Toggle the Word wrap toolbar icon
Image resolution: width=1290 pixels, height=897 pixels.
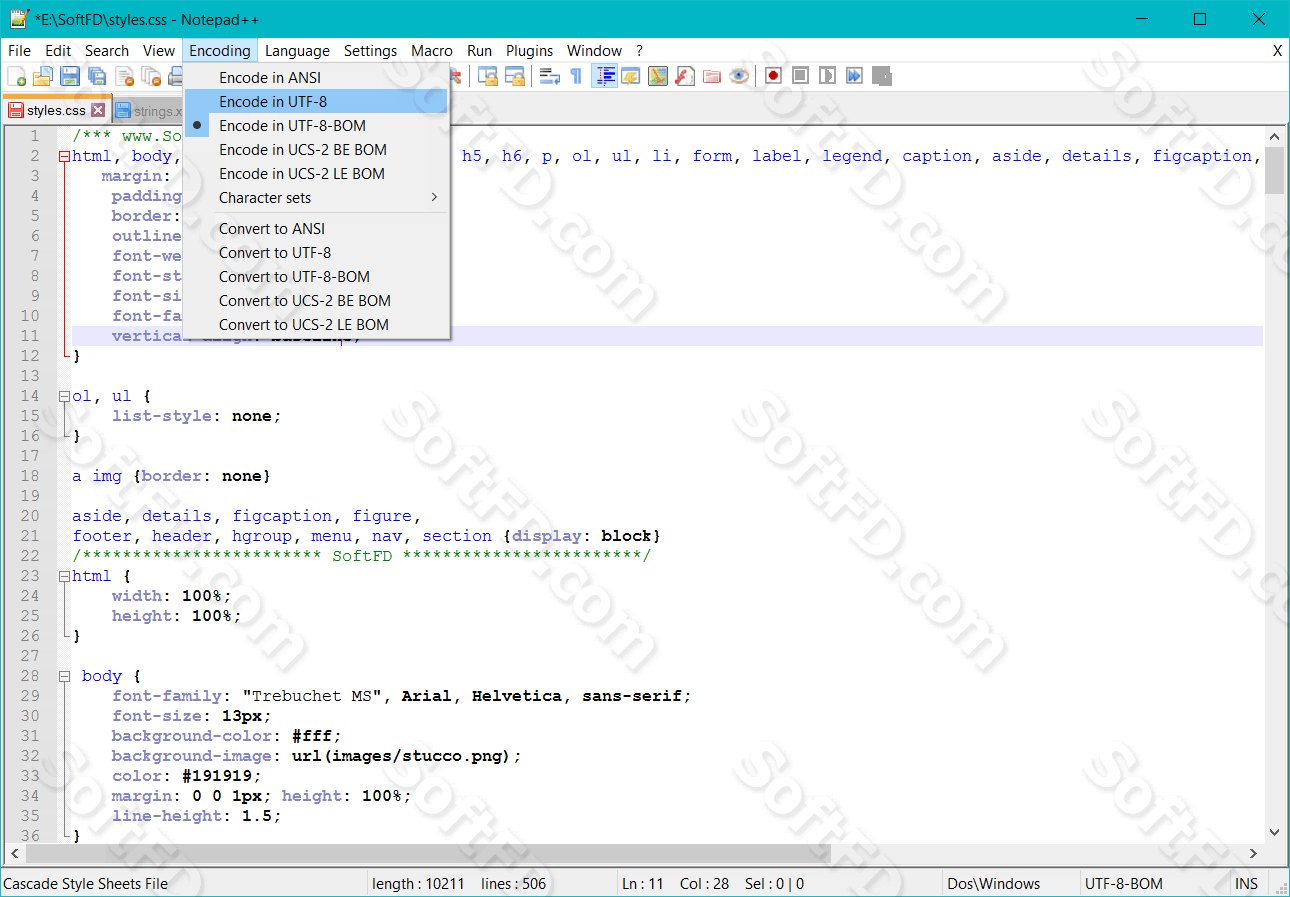[550, 76]
